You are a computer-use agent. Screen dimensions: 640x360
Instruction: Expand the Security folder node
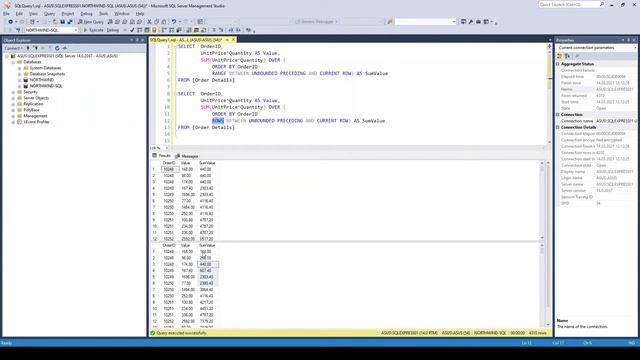point(13,92)
